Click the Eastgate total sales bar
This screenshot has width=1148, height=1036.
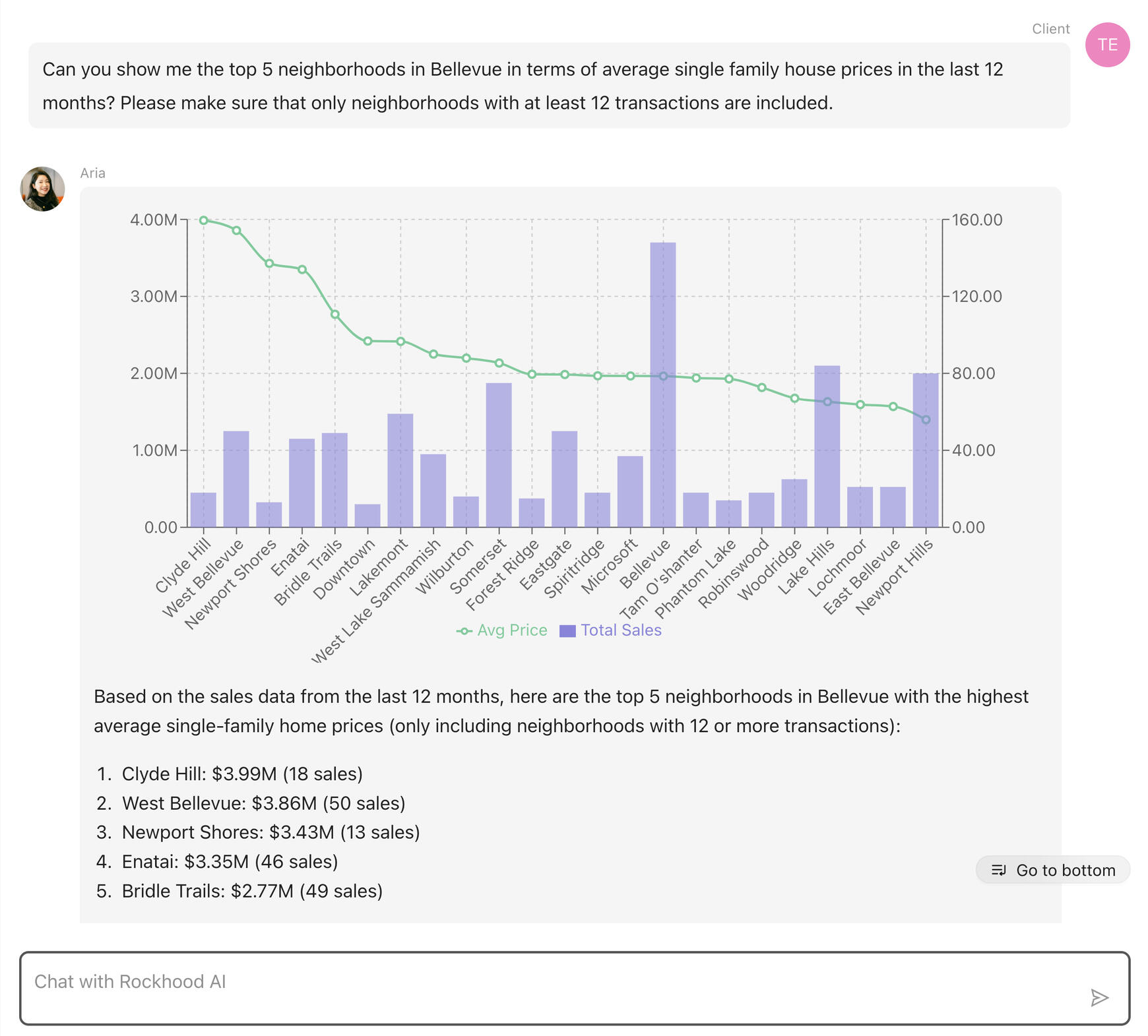click(564, 479)
